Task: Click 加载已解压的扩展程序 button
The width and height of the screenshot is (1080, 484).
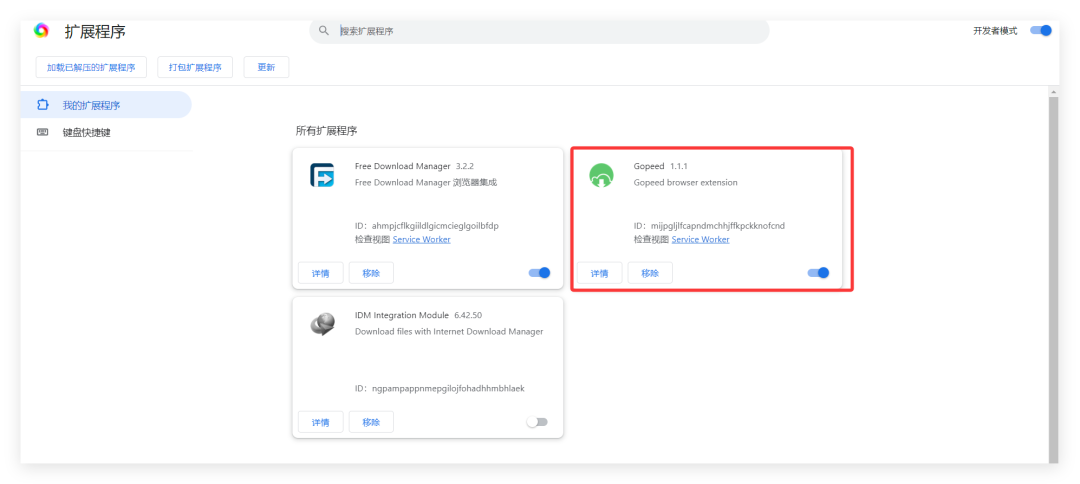Action: click(x=91, y=67)
